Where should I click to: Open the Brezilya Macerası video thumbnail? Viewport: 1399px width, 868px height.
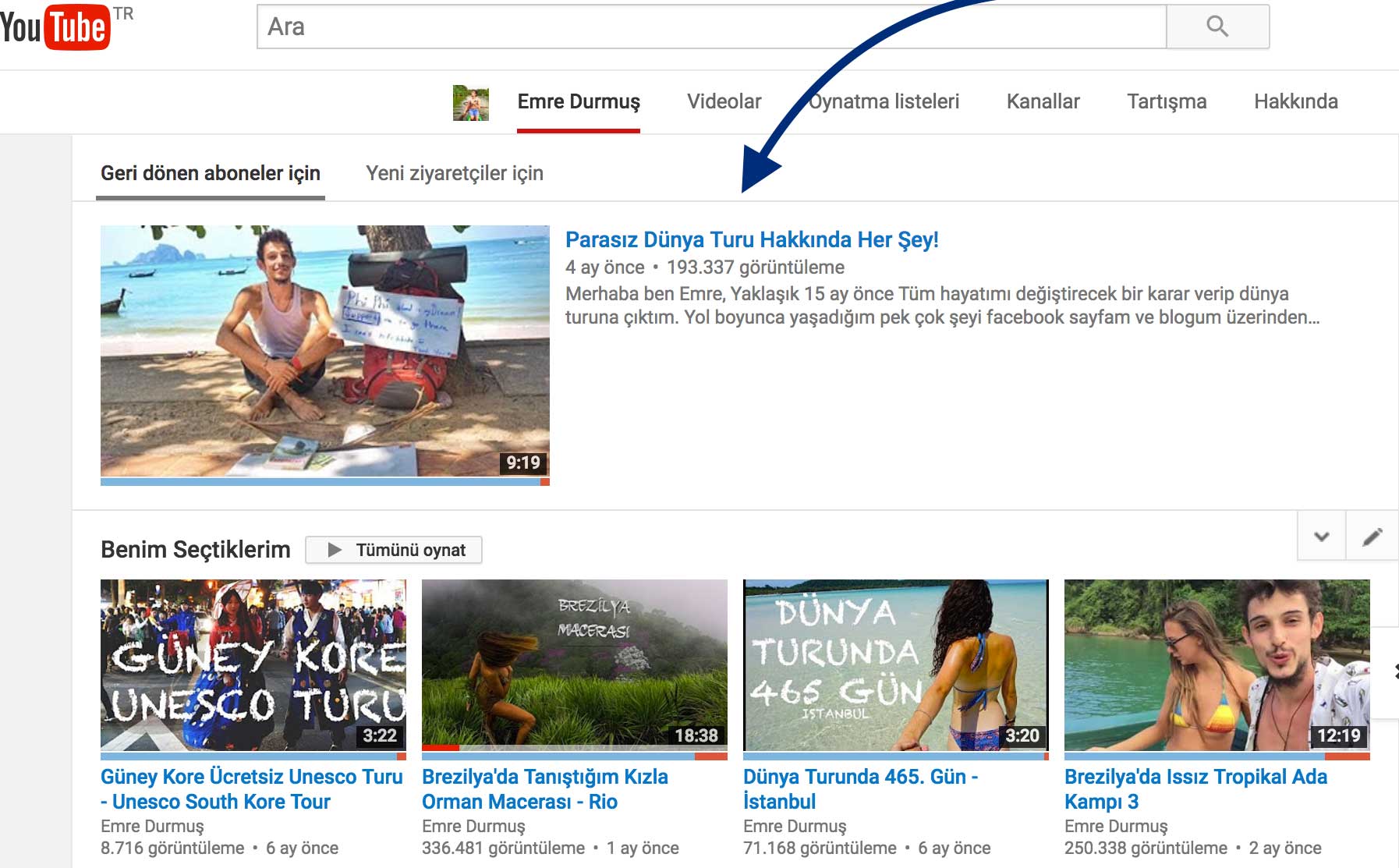(574, 664)
